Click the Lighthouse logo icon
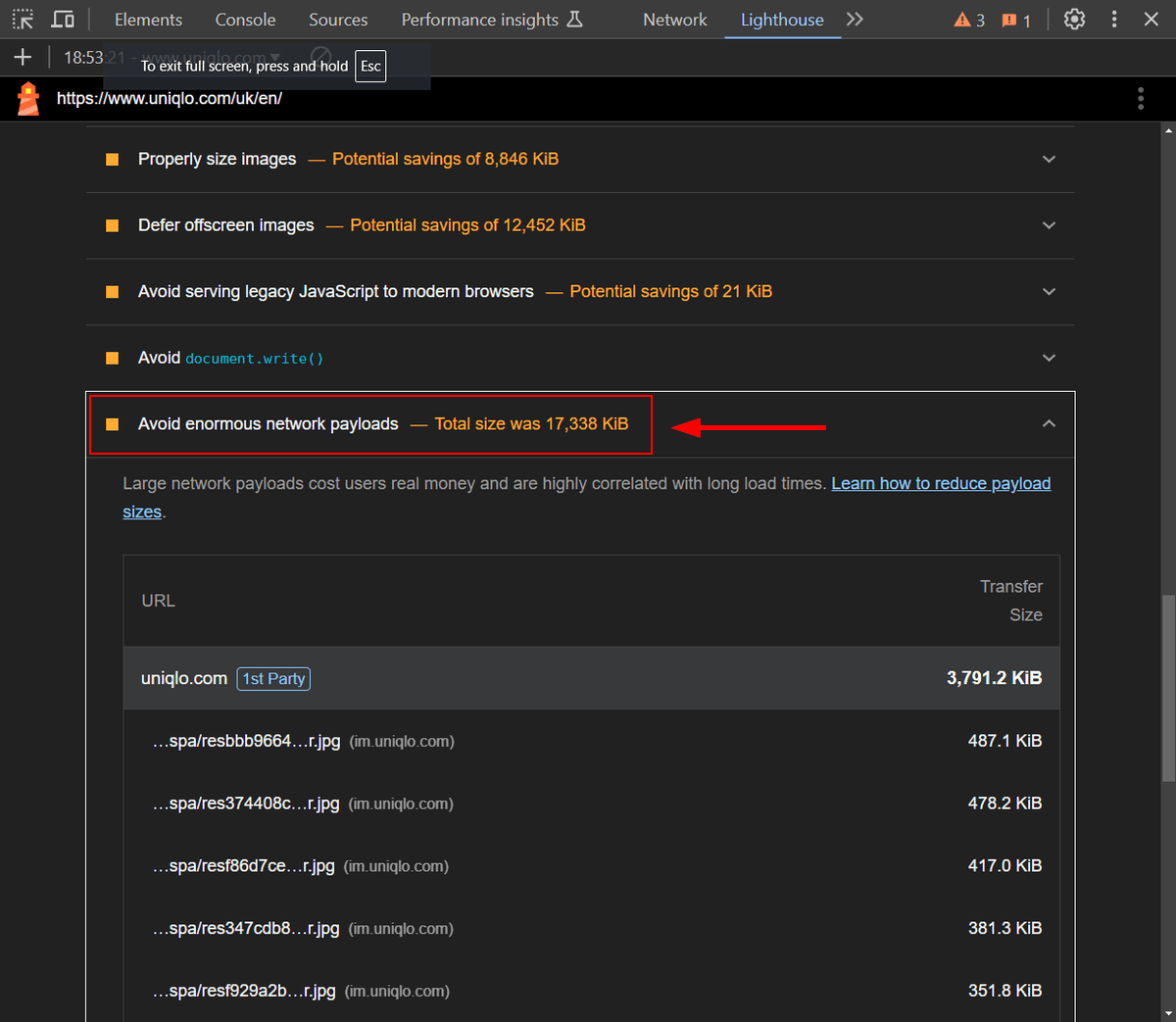The width and height of the screenshot is (1176, 1022). (28, 99)
